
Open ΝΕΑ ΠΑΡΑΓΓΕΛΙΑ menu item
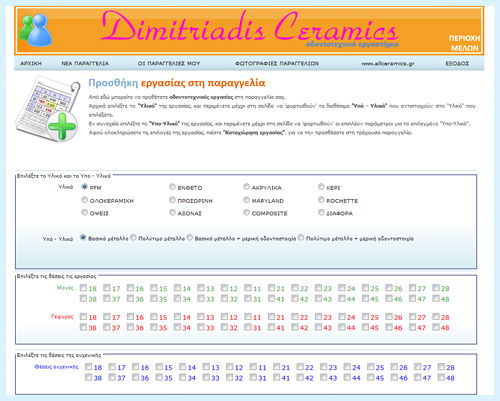(85, 63)
